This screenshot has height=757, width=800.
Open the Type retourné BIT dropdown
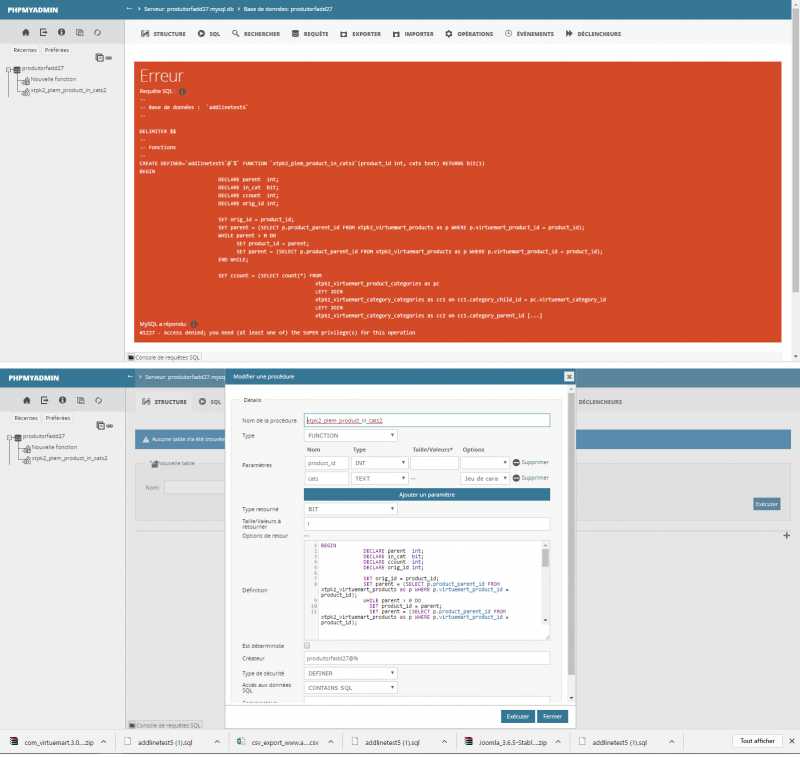(x=350, y=509)
